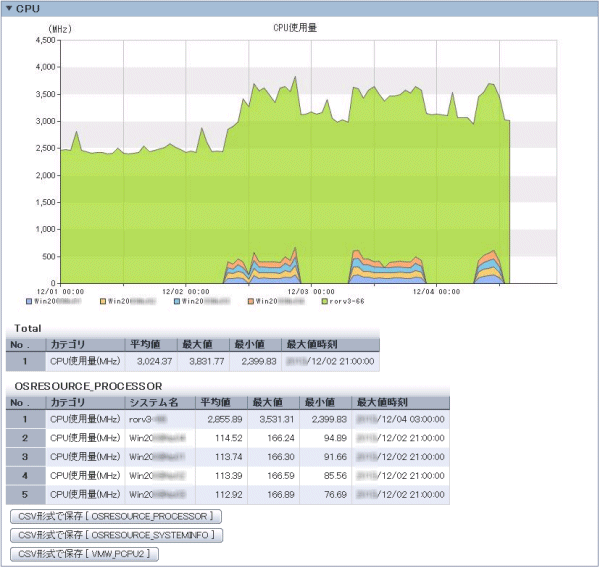Click the first blue Win20 legend swatch

pyautogui.click(x=29, y=299)
